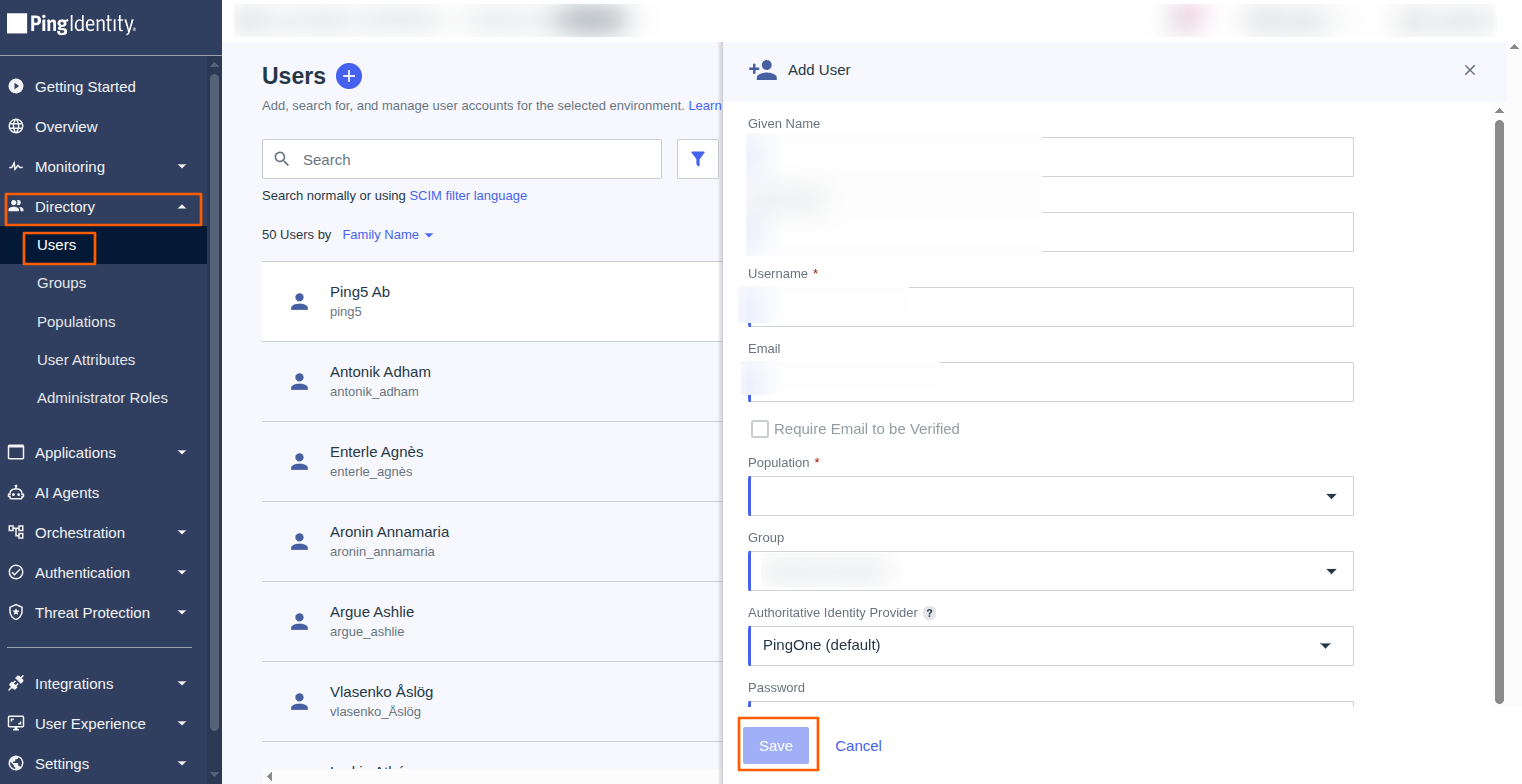Open Groups under Directory

coord(62,283)
